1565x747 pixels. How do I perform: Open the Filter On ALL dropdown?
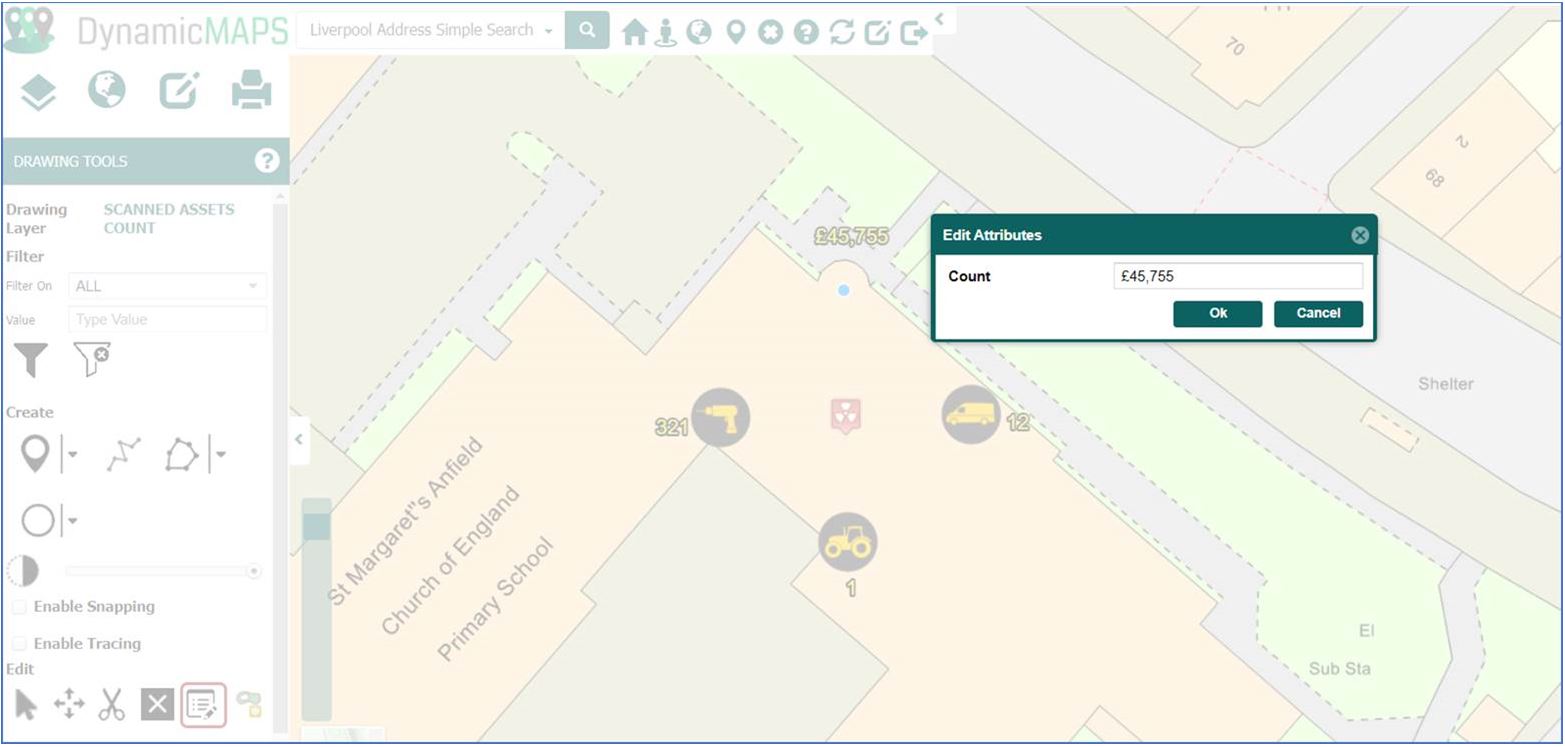[167, 286]
